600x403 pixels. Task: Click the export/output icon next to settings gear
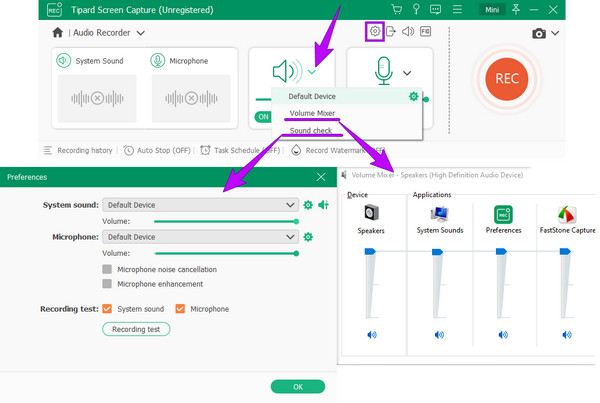pos(391,31)
